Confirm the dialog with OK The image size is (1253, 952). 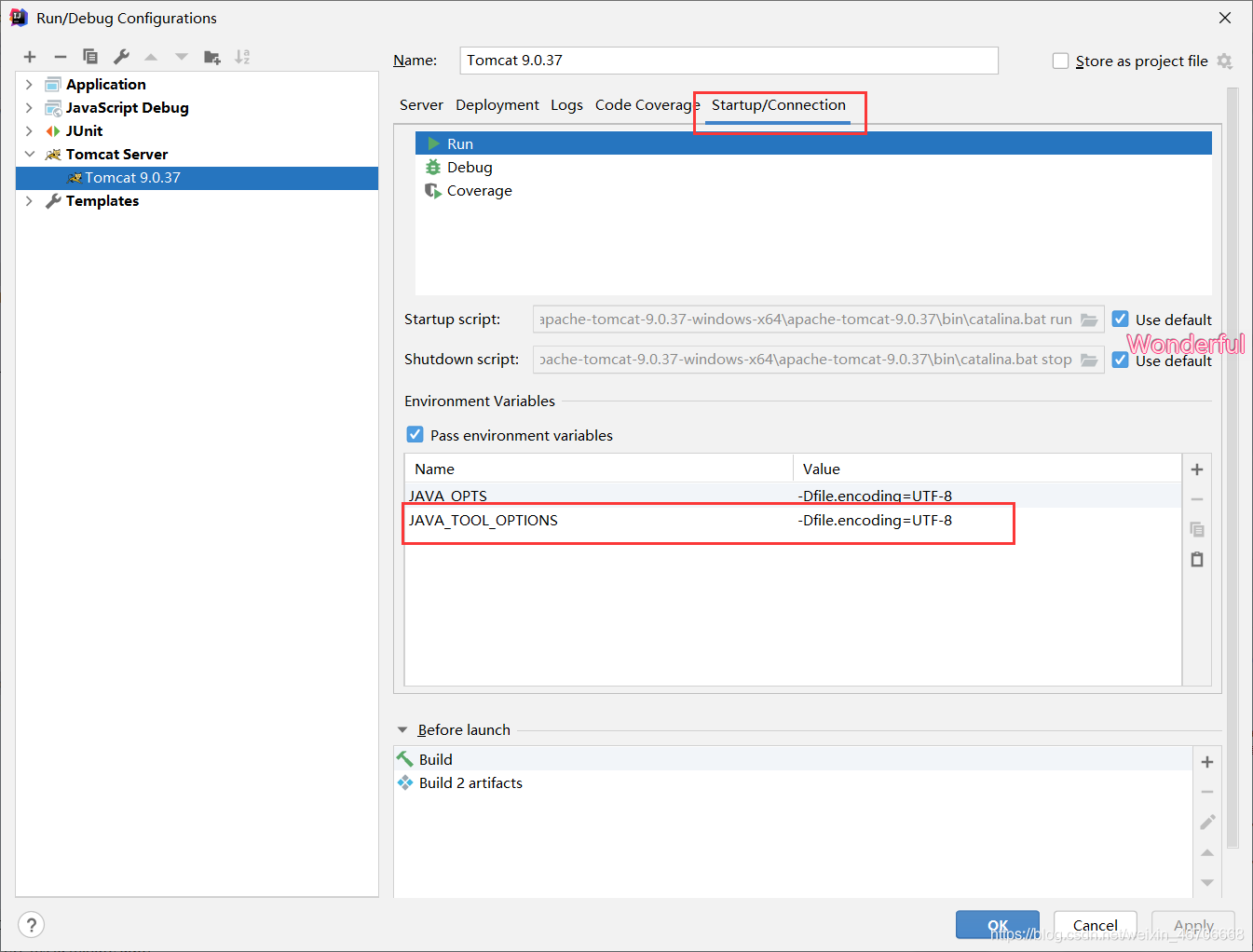point(998,925)
